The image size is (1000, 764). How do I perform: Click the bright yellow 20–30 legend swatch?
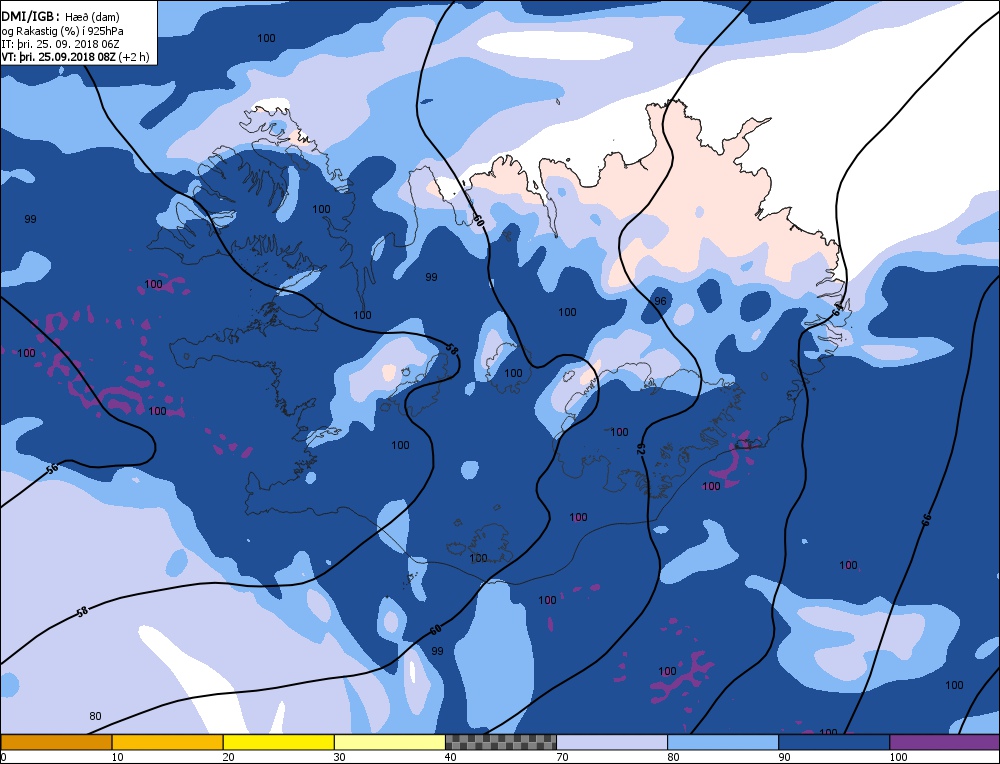click(x=278, y=742)
